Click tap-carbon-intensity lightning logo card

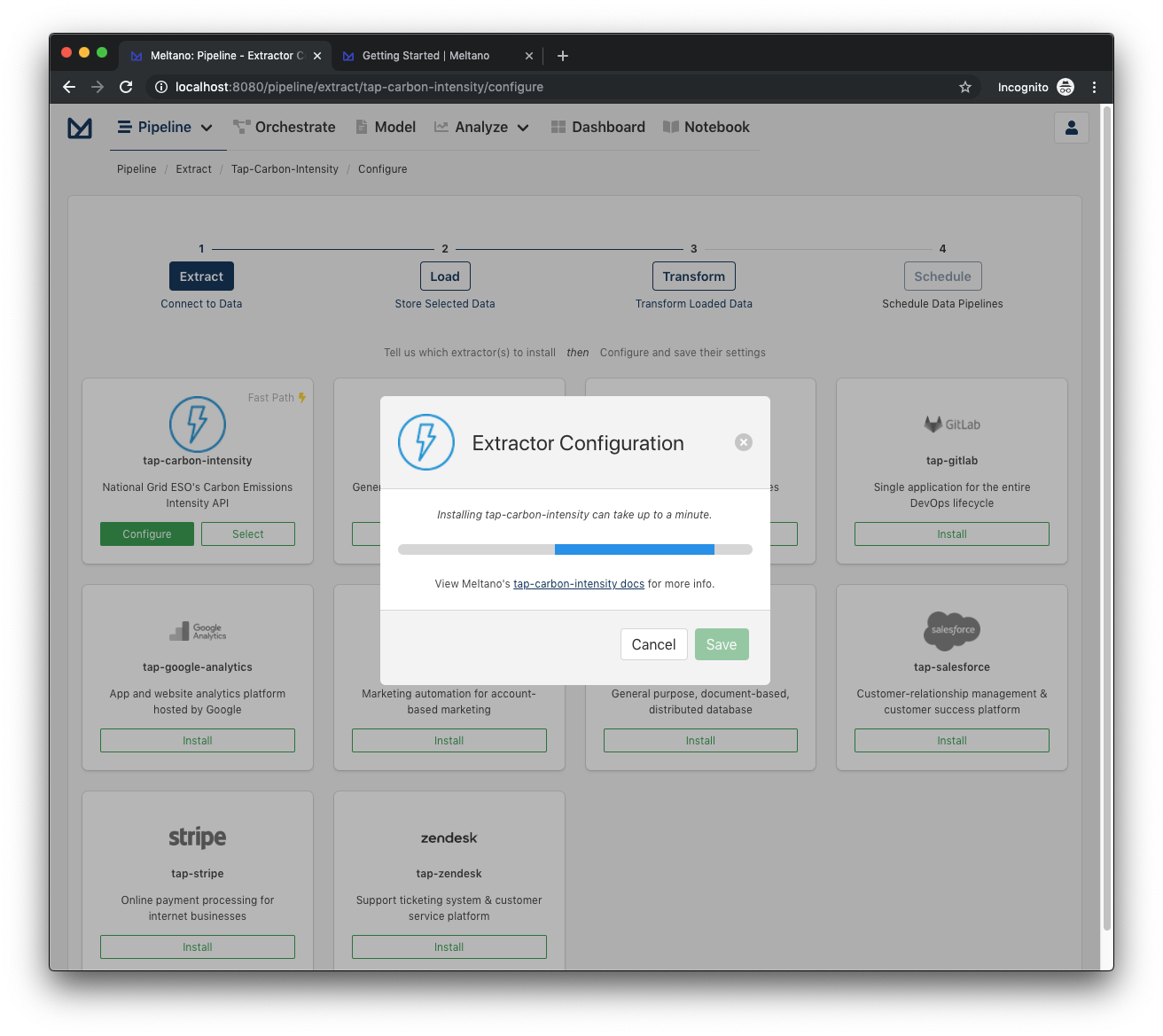click(x=198, y=424)
